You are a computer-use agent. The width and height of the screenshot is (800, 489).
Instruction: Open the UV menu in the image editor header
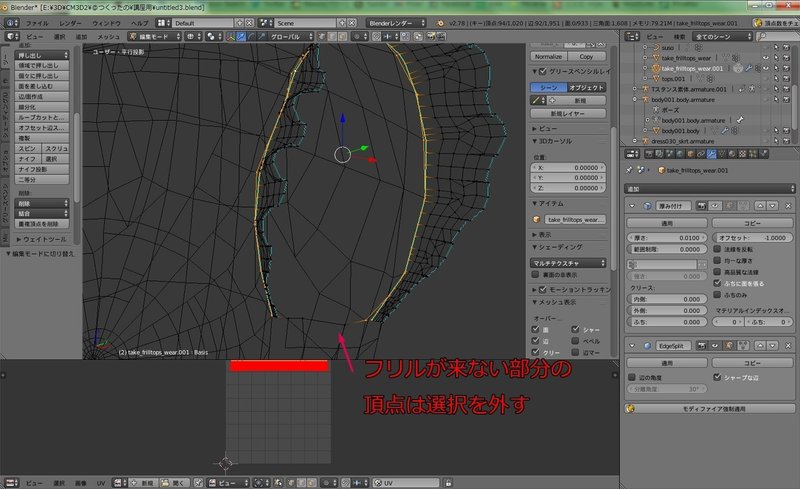(x=101, y=483)
